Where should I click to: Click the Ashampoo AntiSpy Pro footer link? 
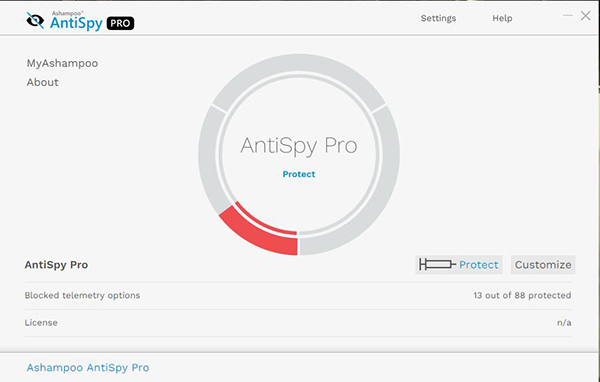[x=88, y=367]
